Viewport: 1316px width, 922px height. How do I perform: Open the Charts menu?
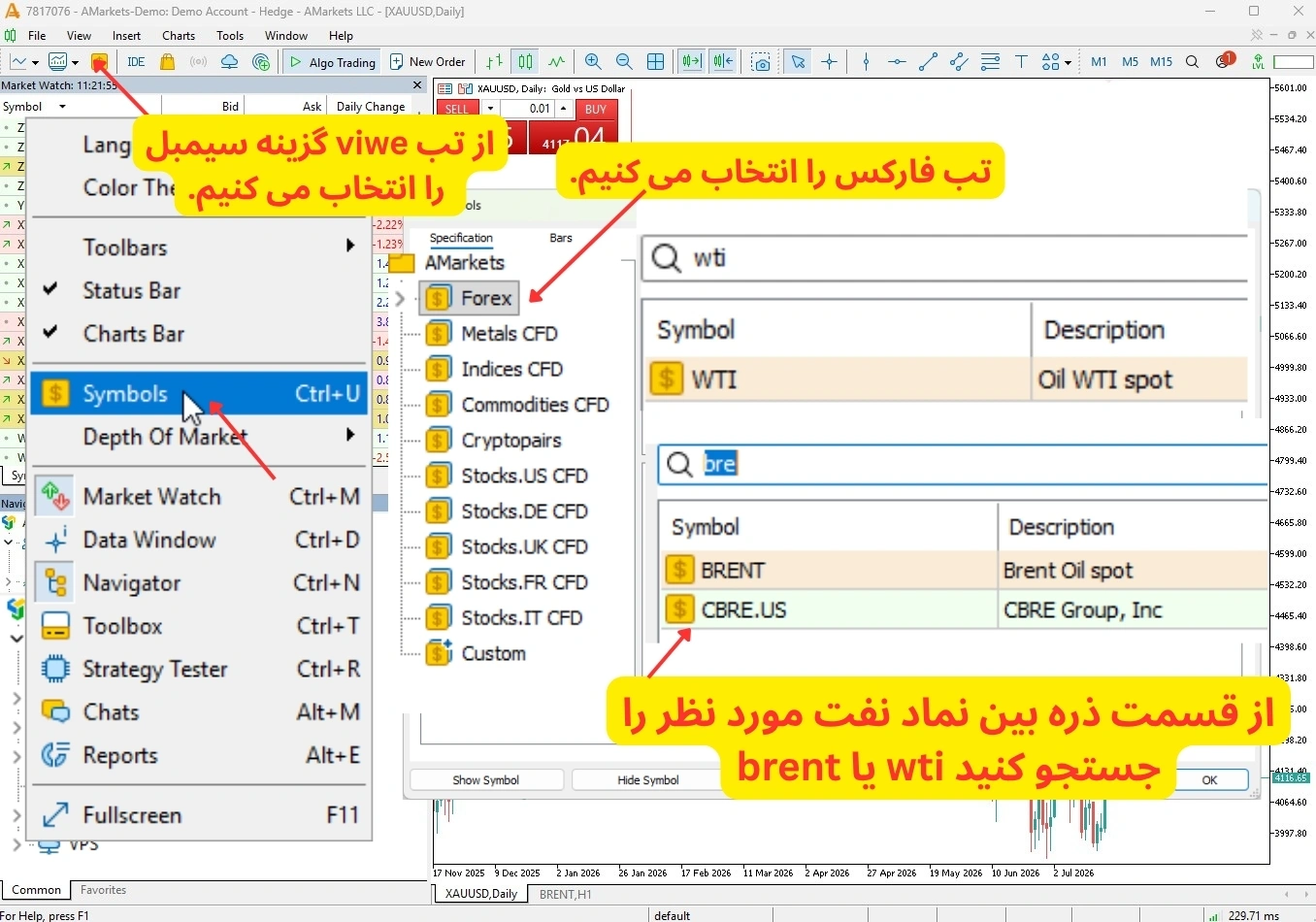click(179, 35)
